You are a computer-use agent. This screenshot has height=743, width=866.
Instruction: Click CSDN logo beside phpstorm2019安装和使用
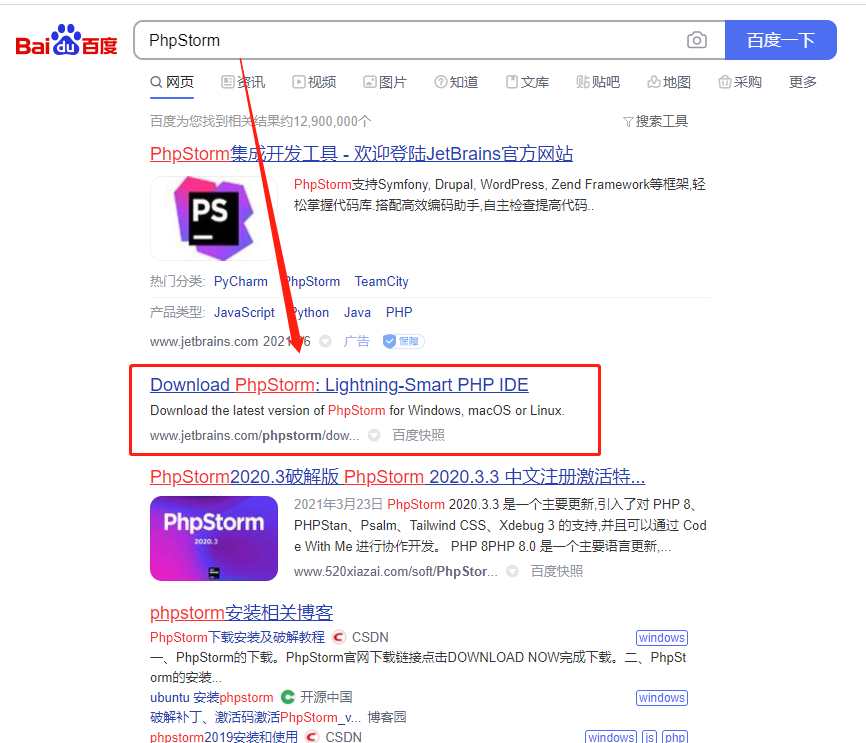tap(312, 737)
